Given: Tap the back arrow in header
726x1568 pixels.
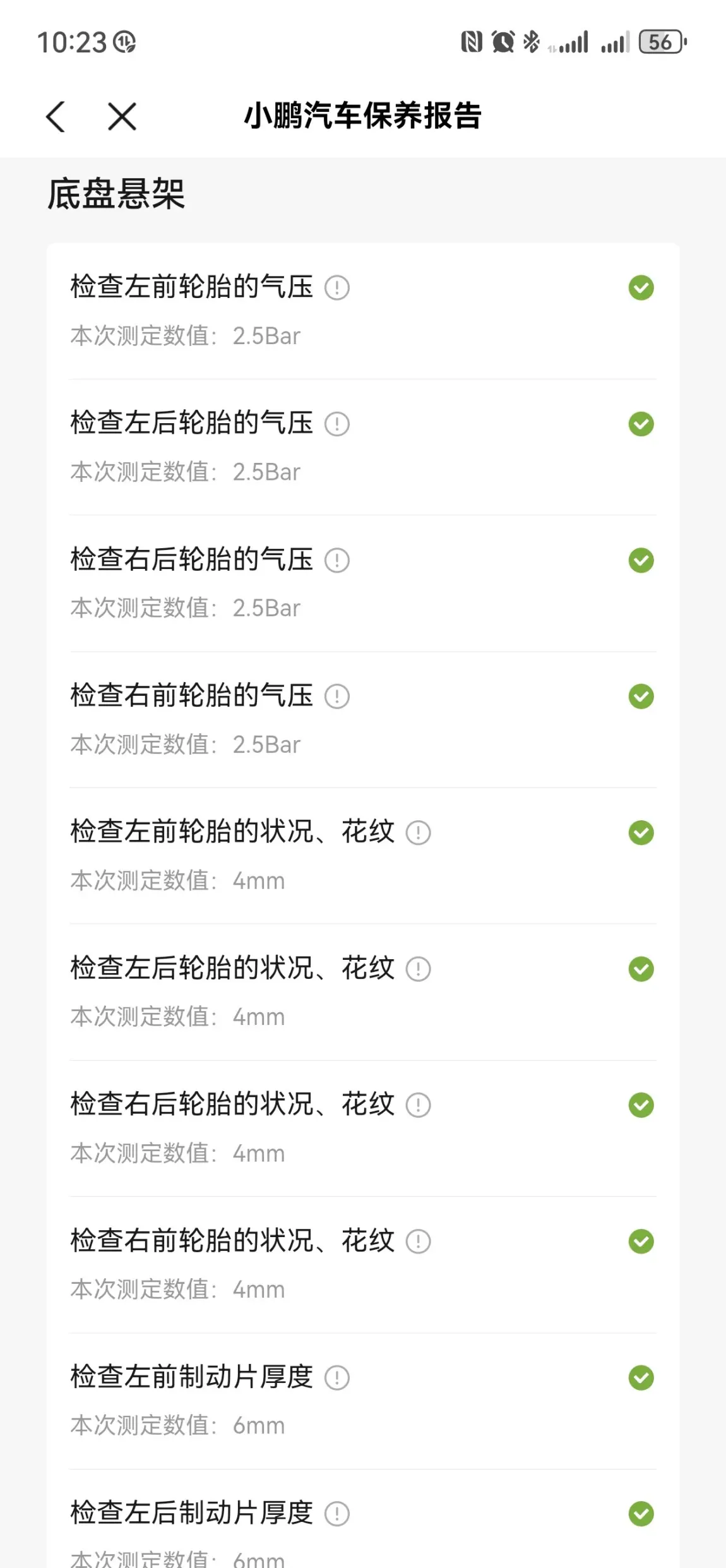Looking at the screenshot, I should (x=56, y=117).
